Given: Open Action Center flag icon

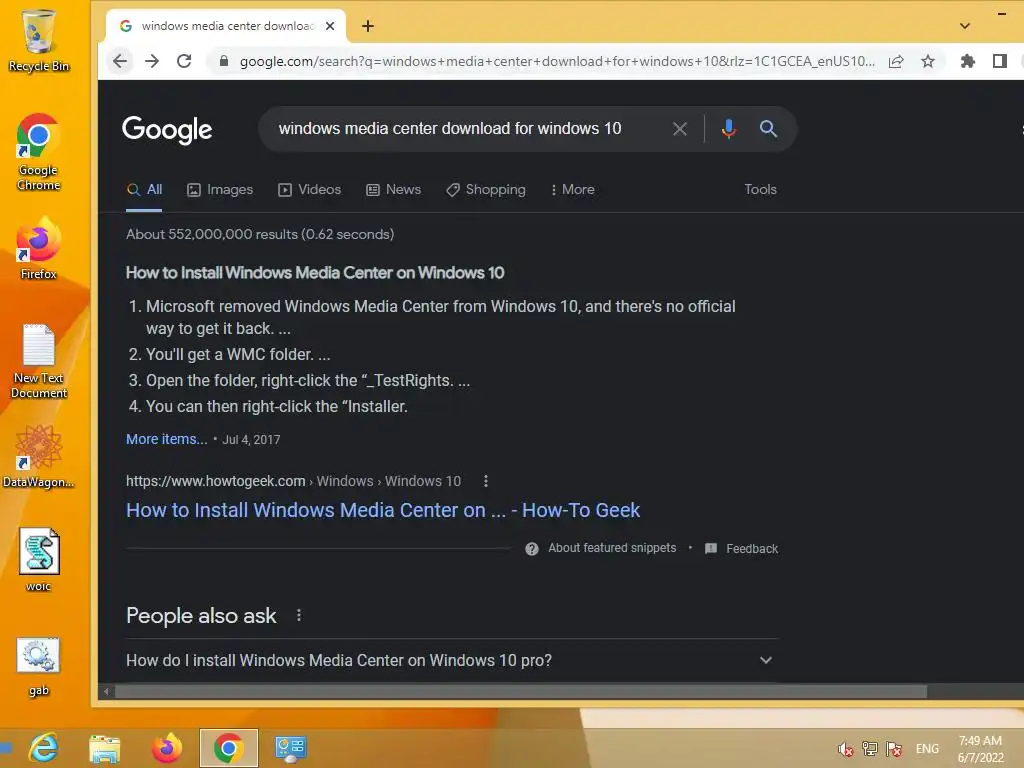Looking at the screenshot, I should [x=894, y=749].
